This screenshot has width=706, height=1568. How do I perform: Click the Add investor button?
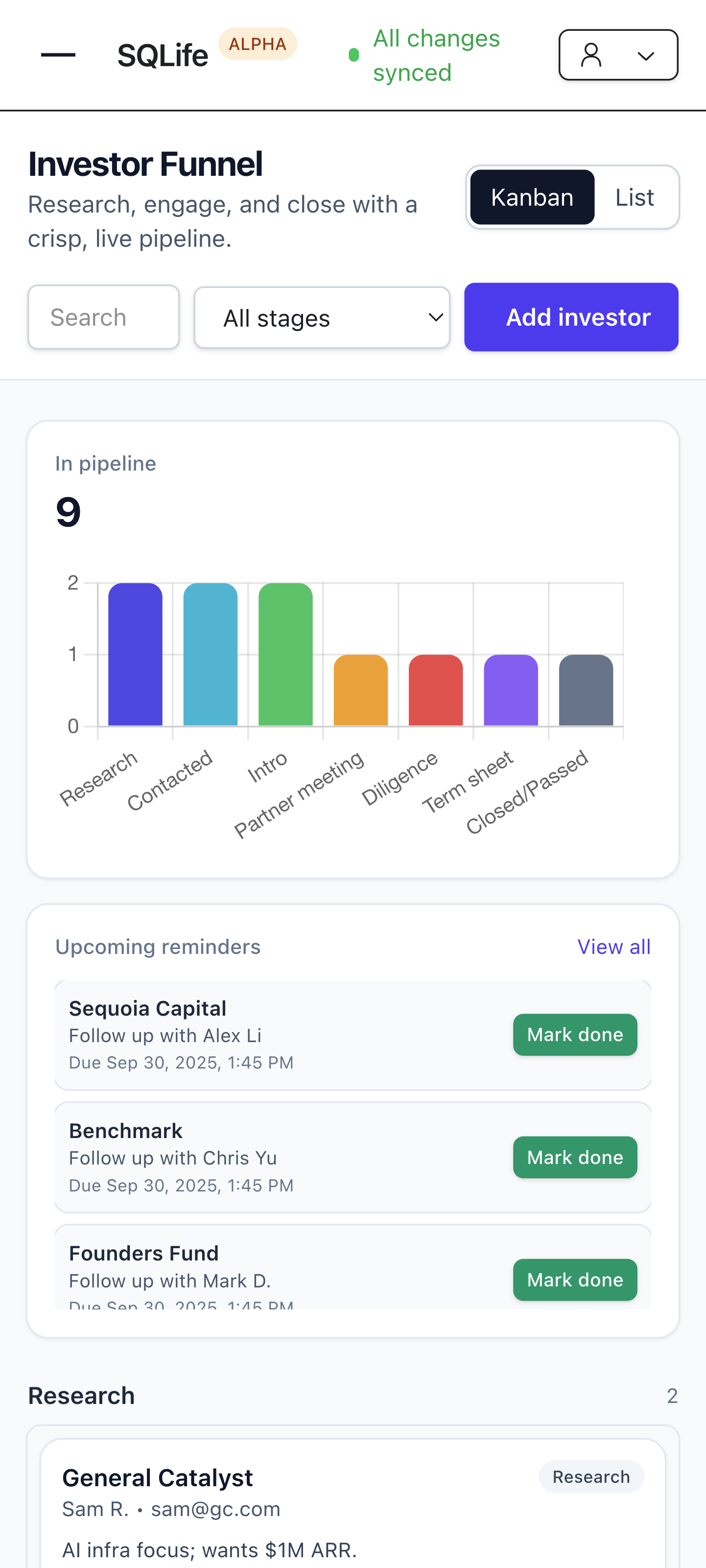click(571, 317)
